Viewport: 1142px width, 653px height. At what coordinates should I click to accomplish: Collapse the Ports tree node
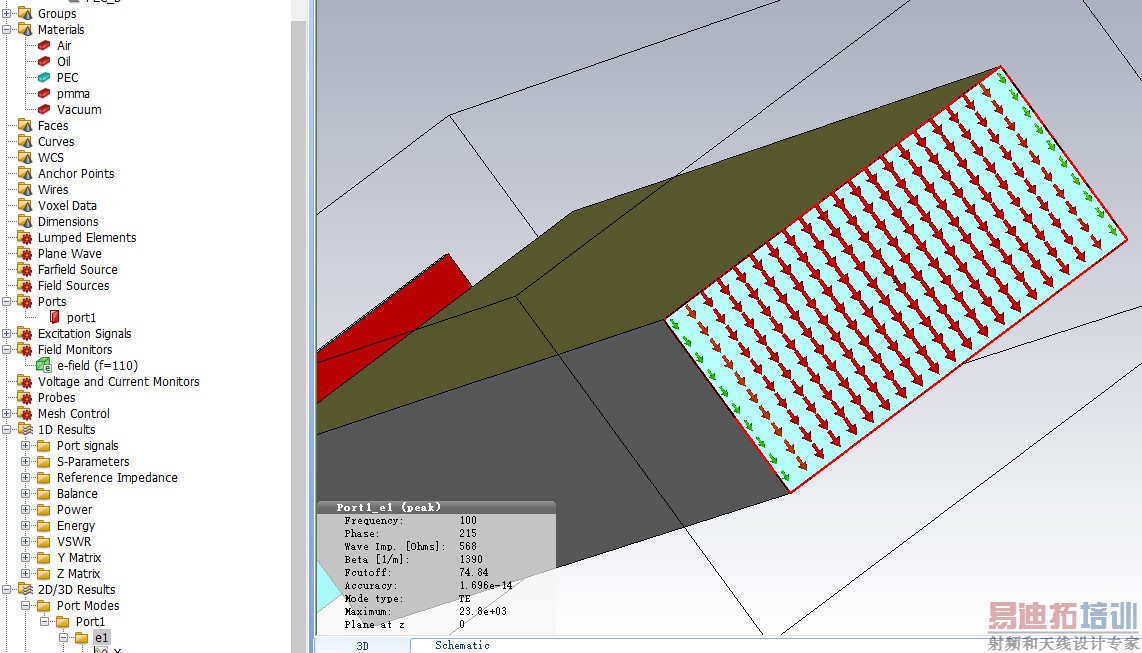tap(7, 301)
